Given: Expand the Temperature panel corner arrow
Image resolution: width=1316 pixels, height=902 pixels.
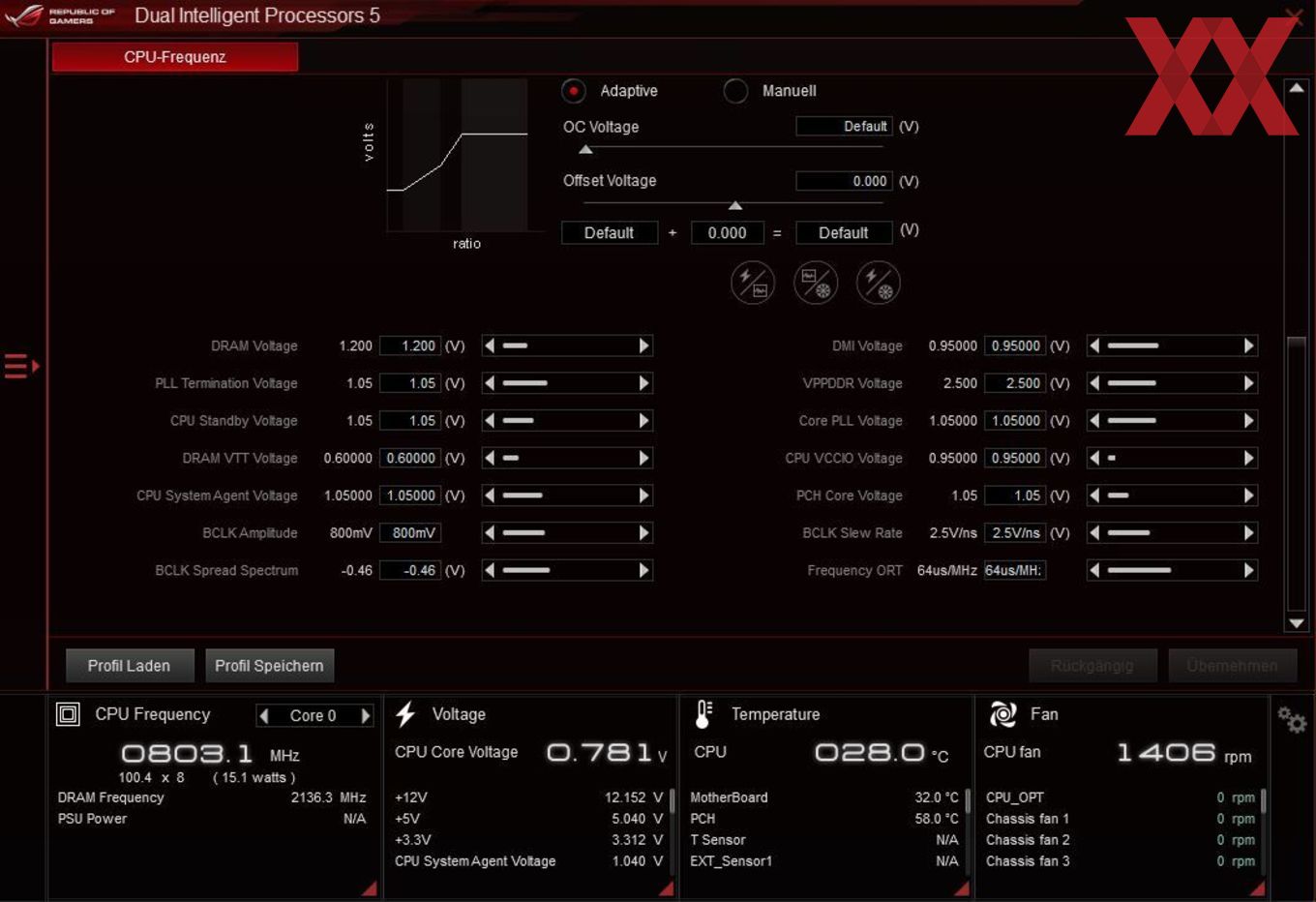Looking at the screenshot, I should [x=962, y=888].
